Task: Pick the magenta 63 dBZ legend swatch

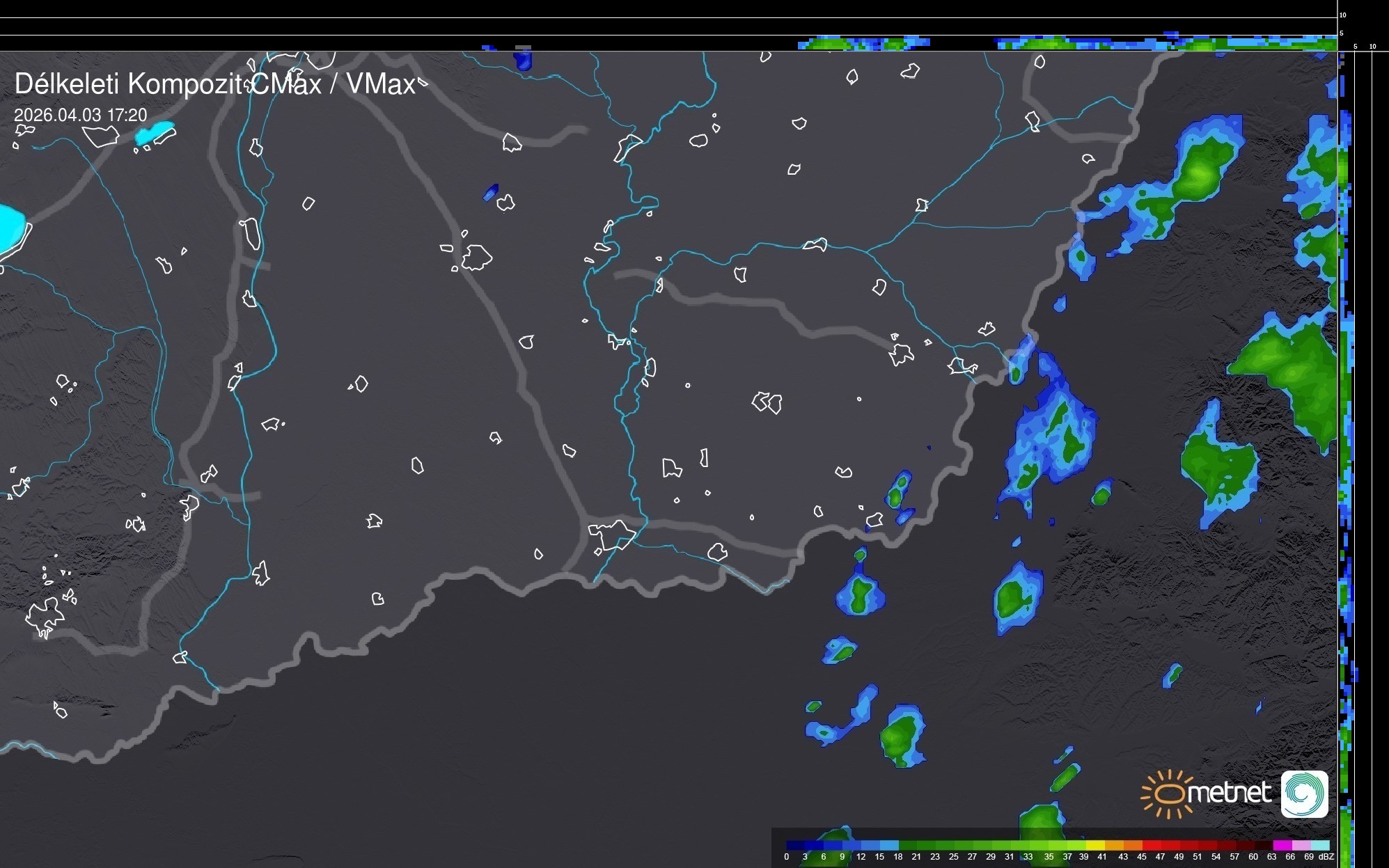Action: click(x=1282, y=845)
